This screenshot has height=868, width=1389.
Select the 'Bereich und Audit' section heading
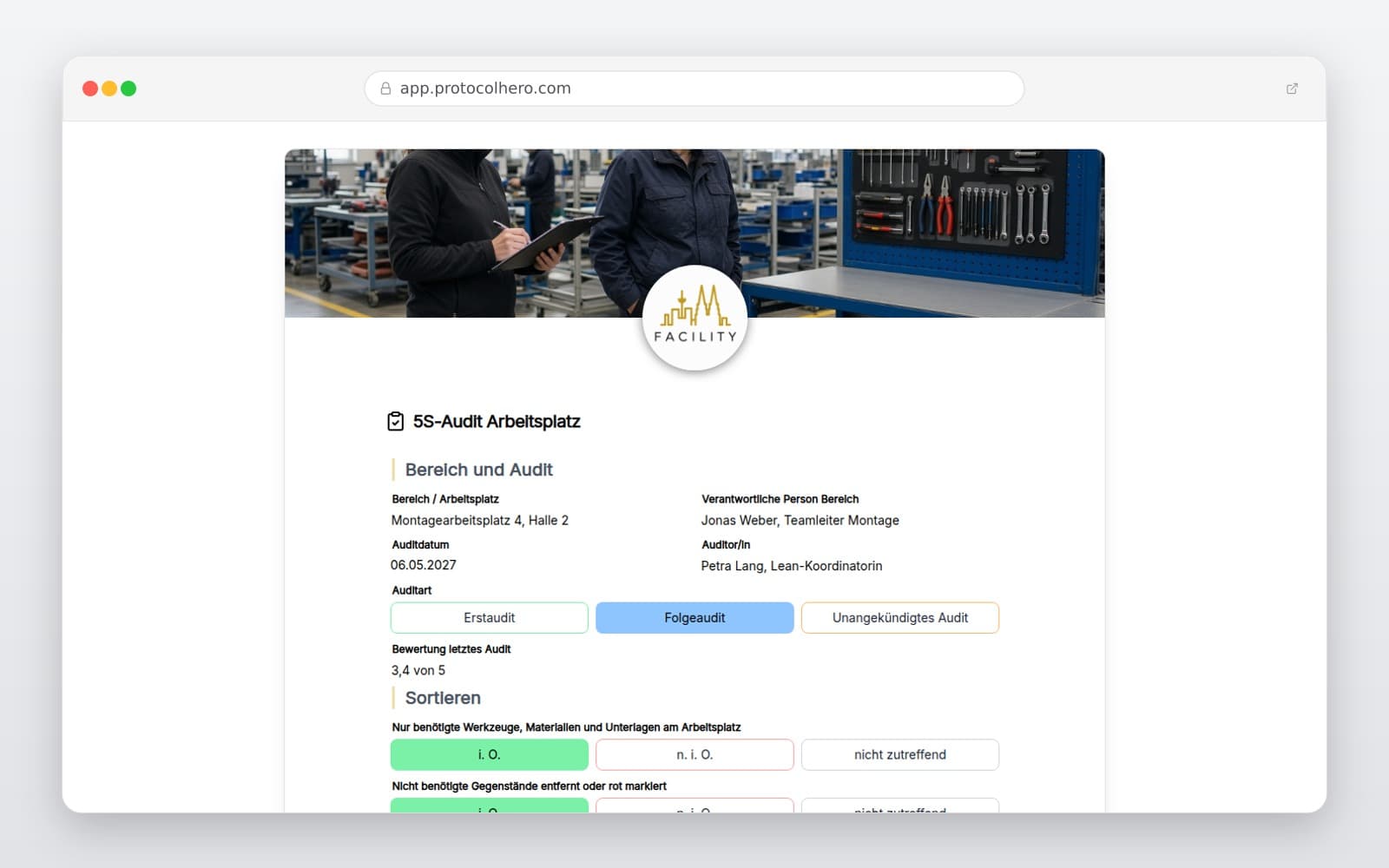tap(479, 470)
